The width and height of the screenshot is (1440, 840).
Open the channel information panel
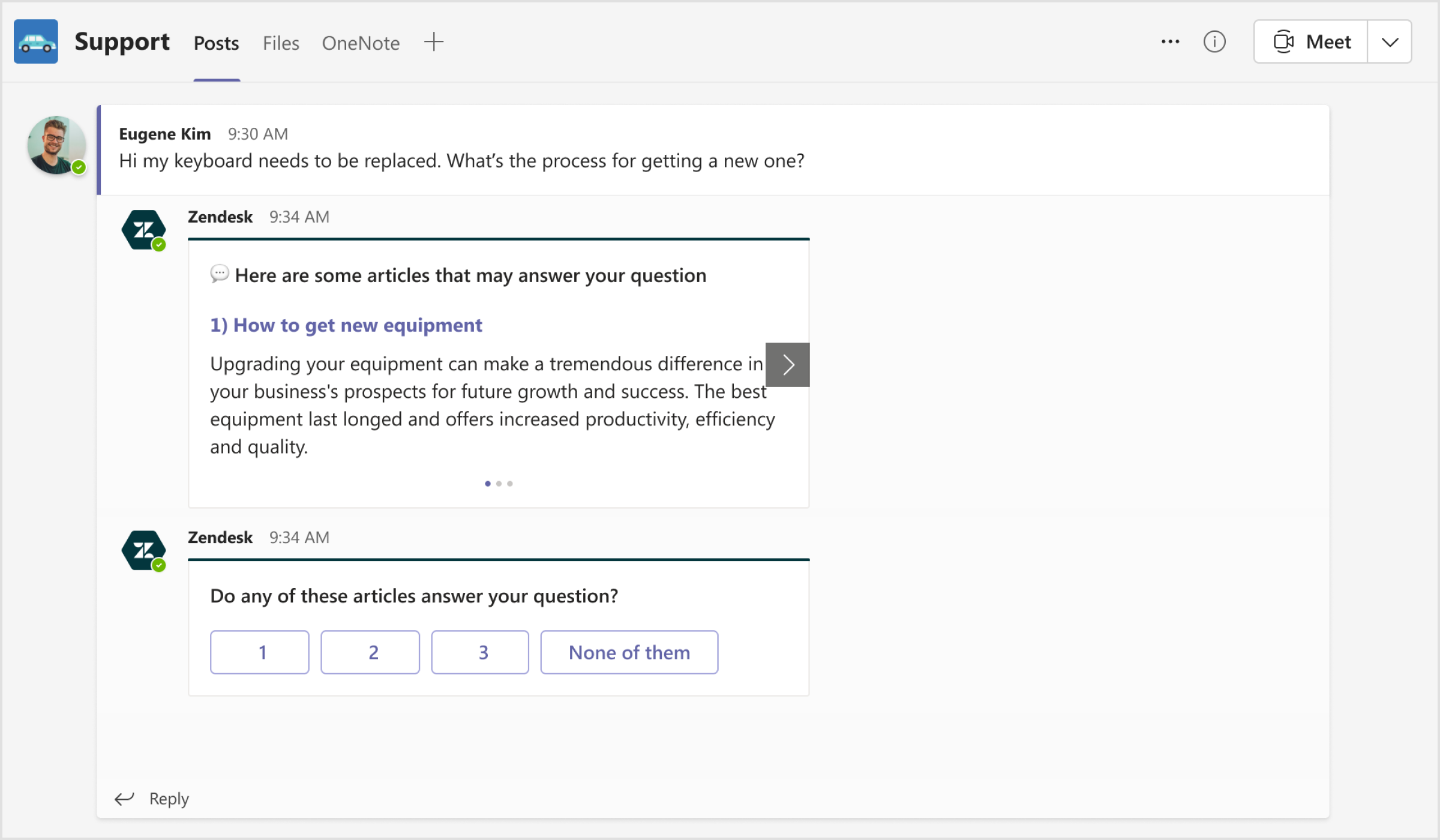tap(1214, 41)
